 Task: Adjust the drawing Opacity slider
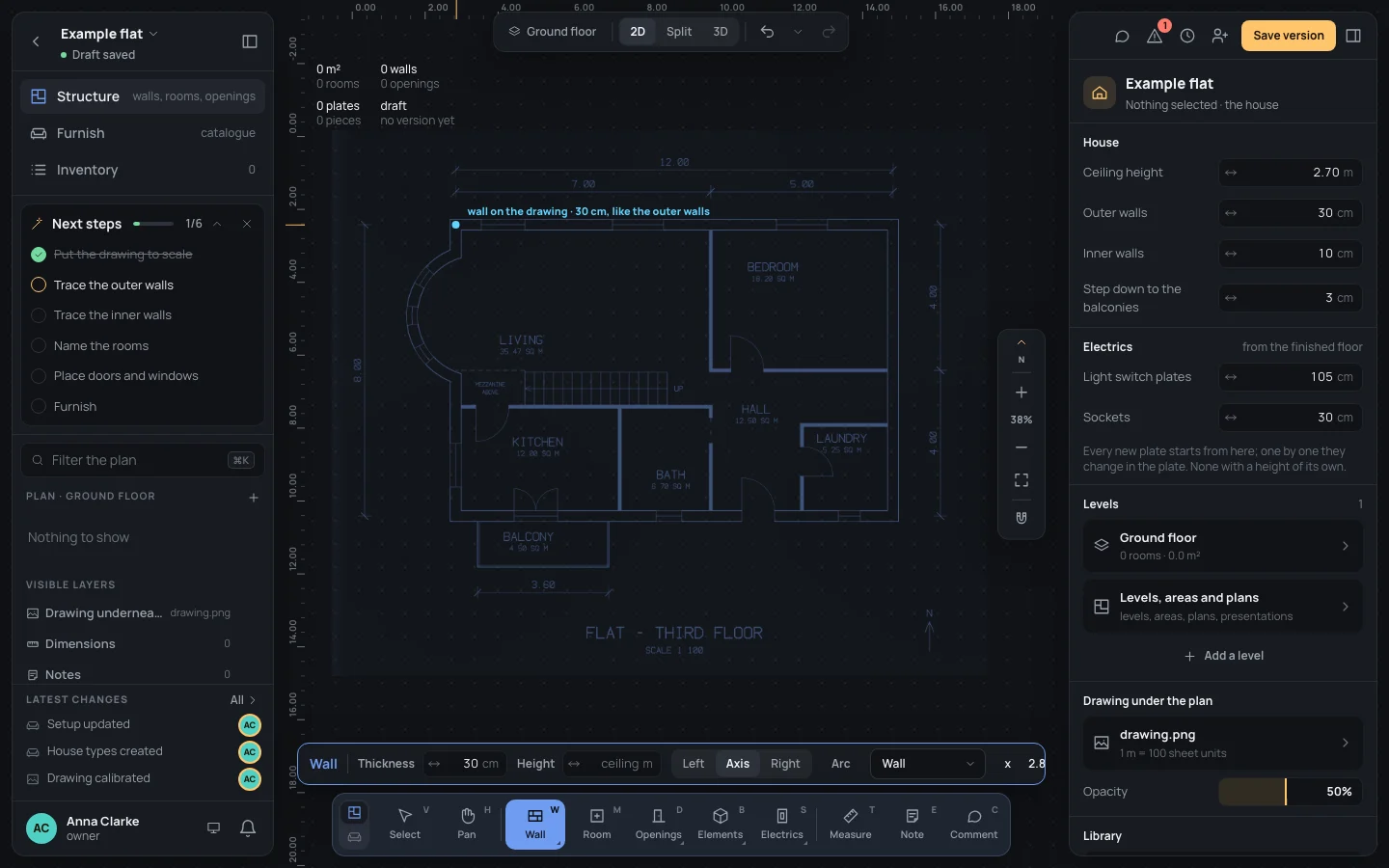(x=1291, y=792)
